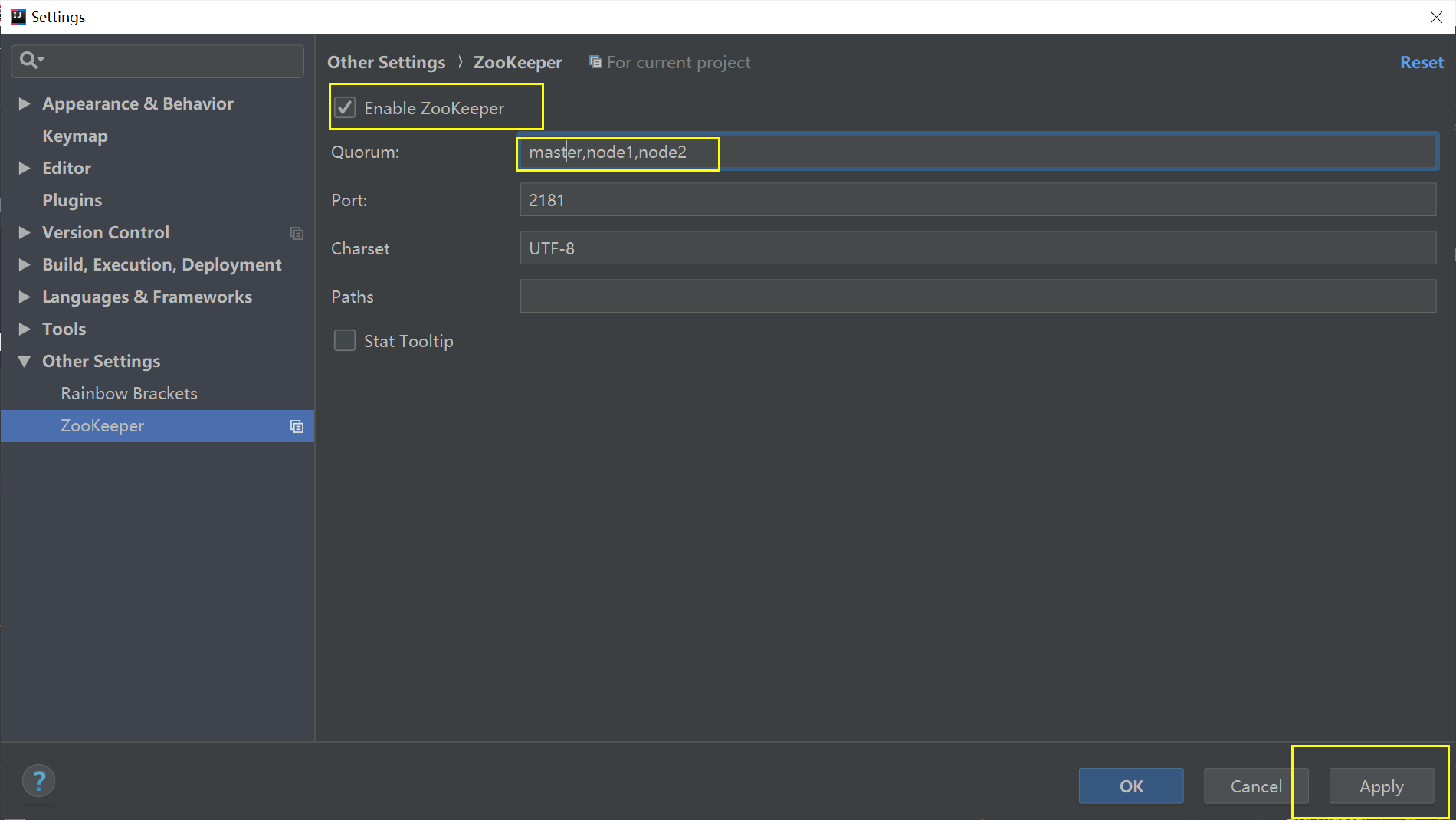
Task: Click the project-level icon beside Version Control
Action: [x=297, y=233]
